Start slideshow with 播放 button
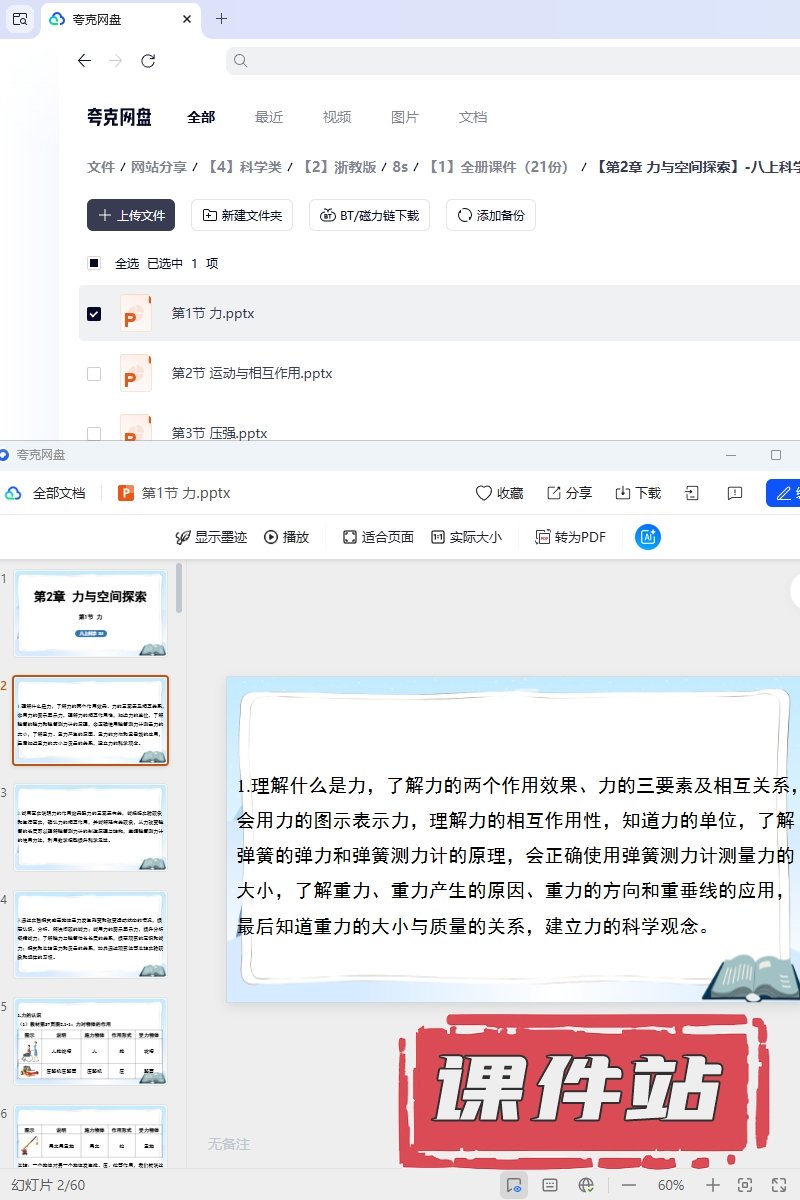Screen dimensions: 800x1200 coord(286,537)
